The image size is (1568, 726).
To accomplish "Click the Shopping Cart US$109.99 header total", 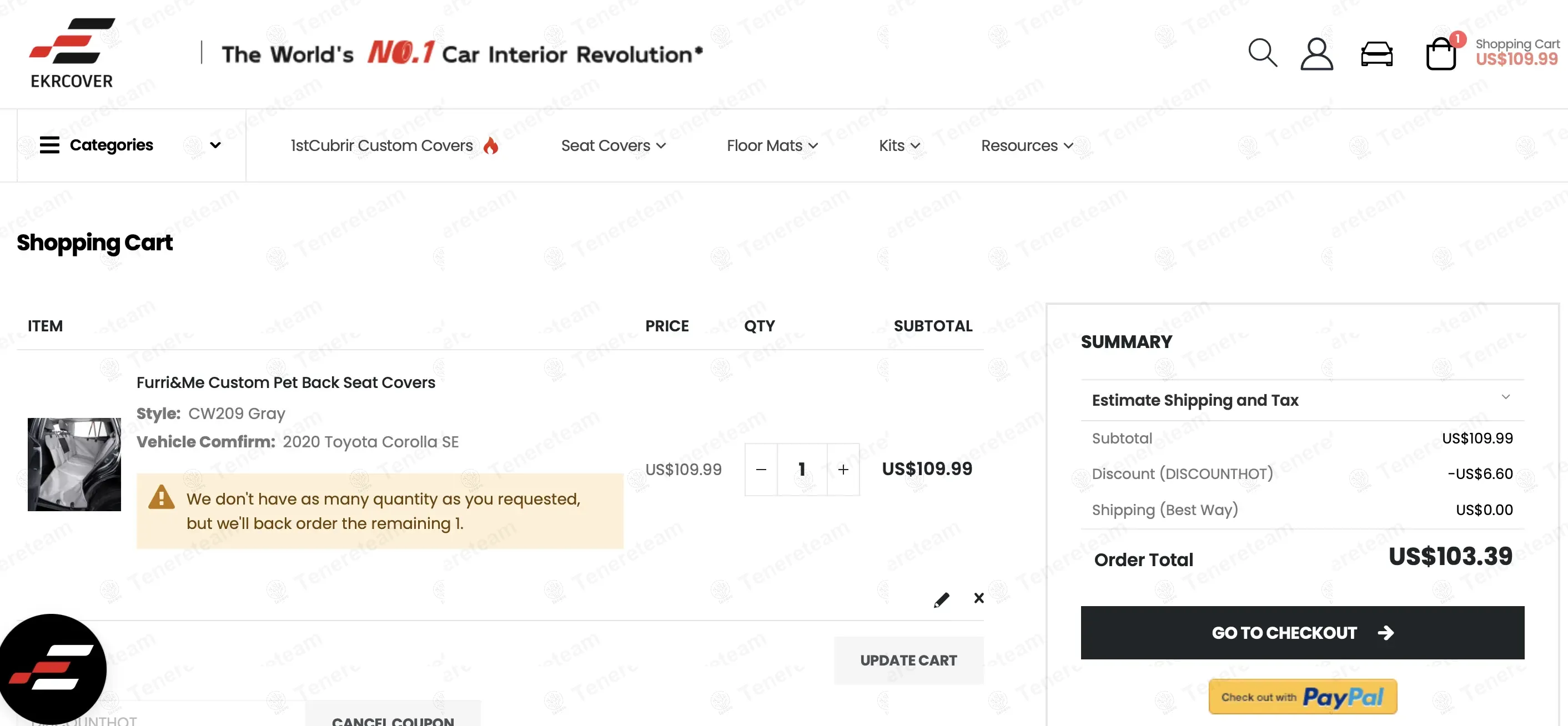I will (x=1516, y=52).
